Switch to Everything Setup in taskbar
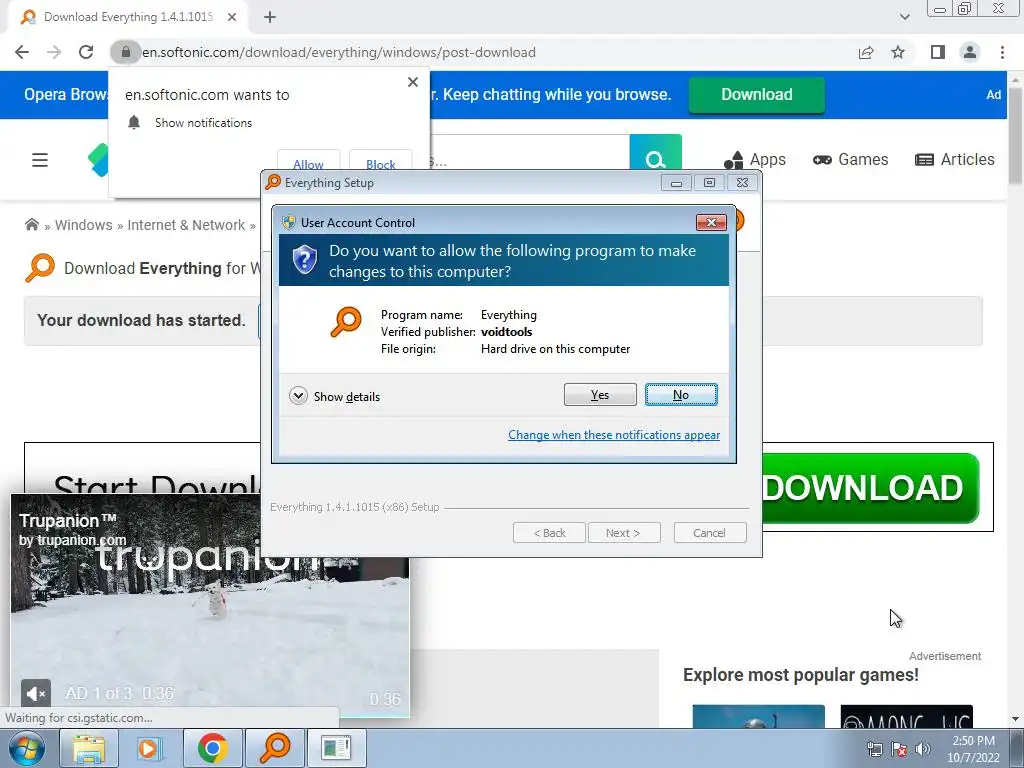Image resolution: width=1024 pixels, height=768 pixels. (x=275, y=748)
